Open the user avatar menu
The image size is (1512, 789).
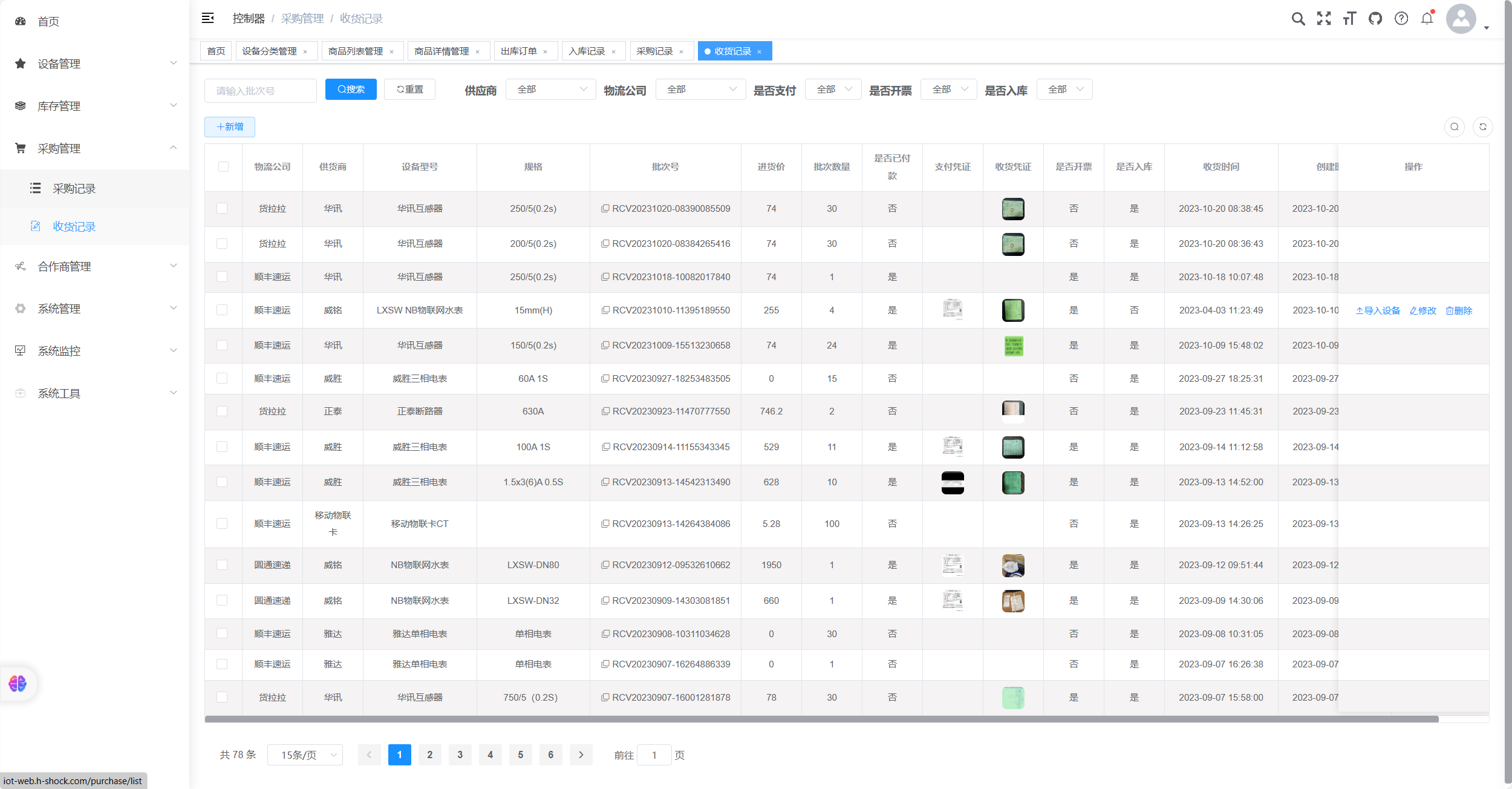coord(1461,19)
